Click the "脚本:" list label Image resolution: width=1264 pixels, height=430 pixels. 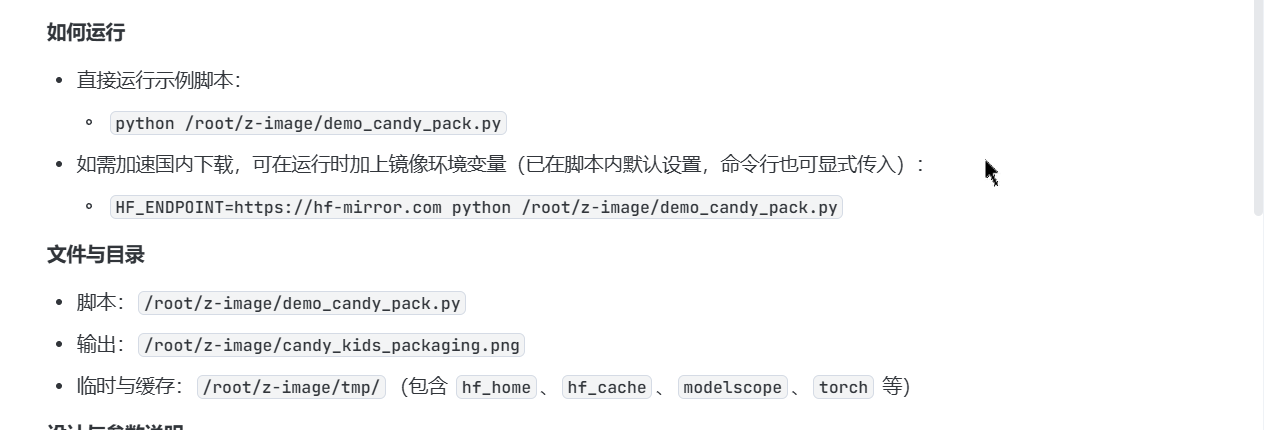tap(100, 303)
